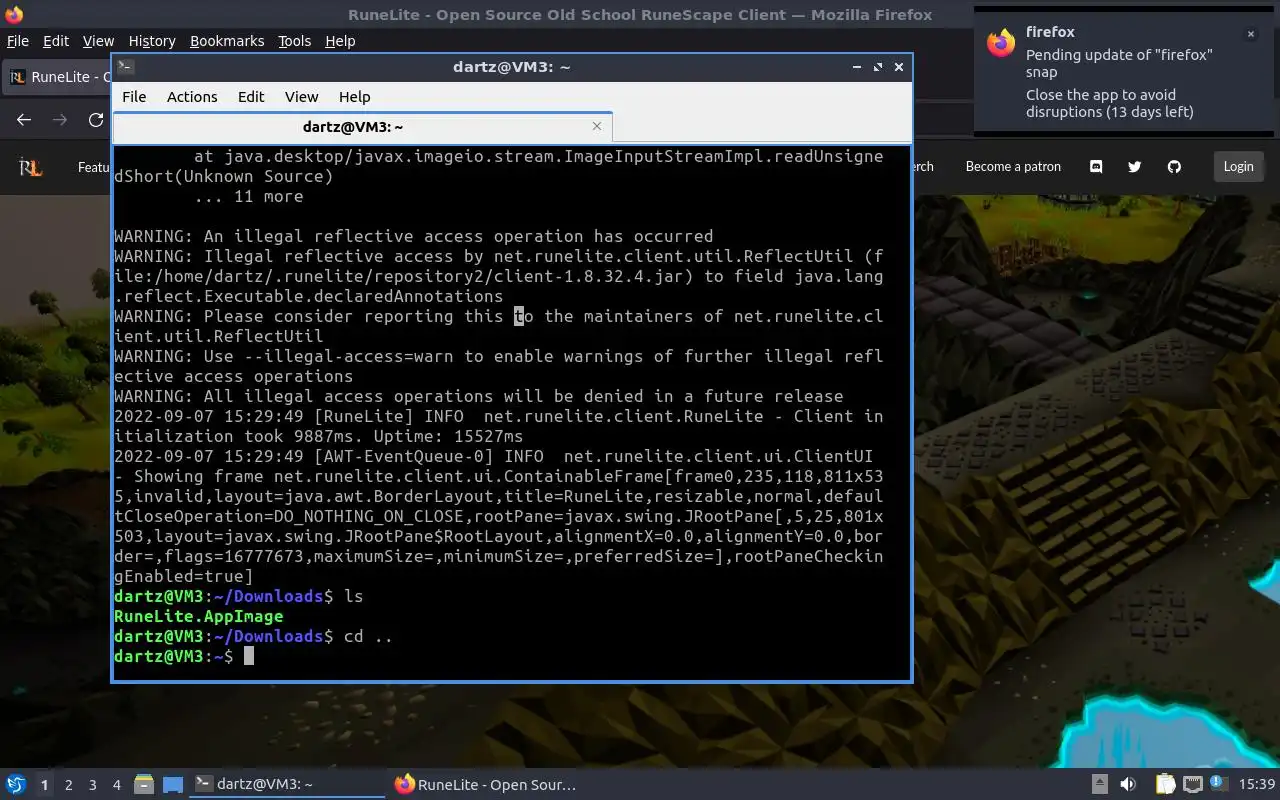Close the terminal window
The width and height of the screenshot is (1280, 800).
coord(899,67)
